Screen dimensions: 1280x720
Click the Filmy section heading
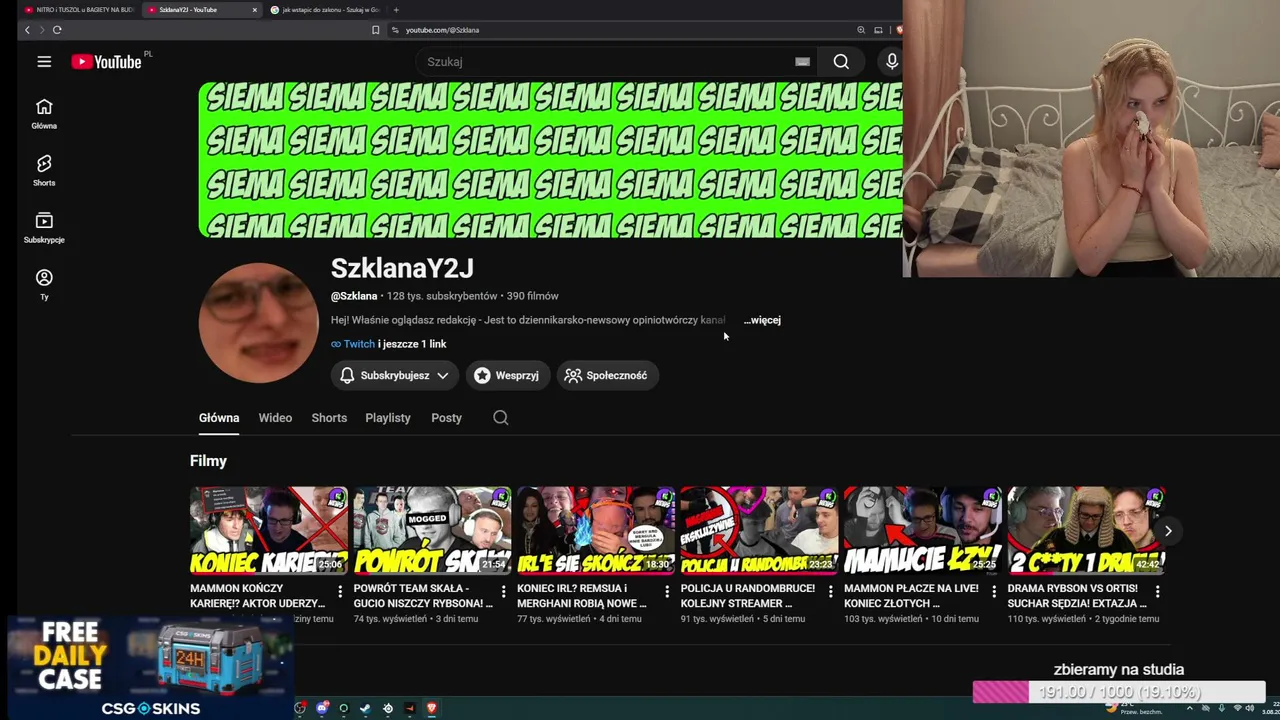[208, 461]
